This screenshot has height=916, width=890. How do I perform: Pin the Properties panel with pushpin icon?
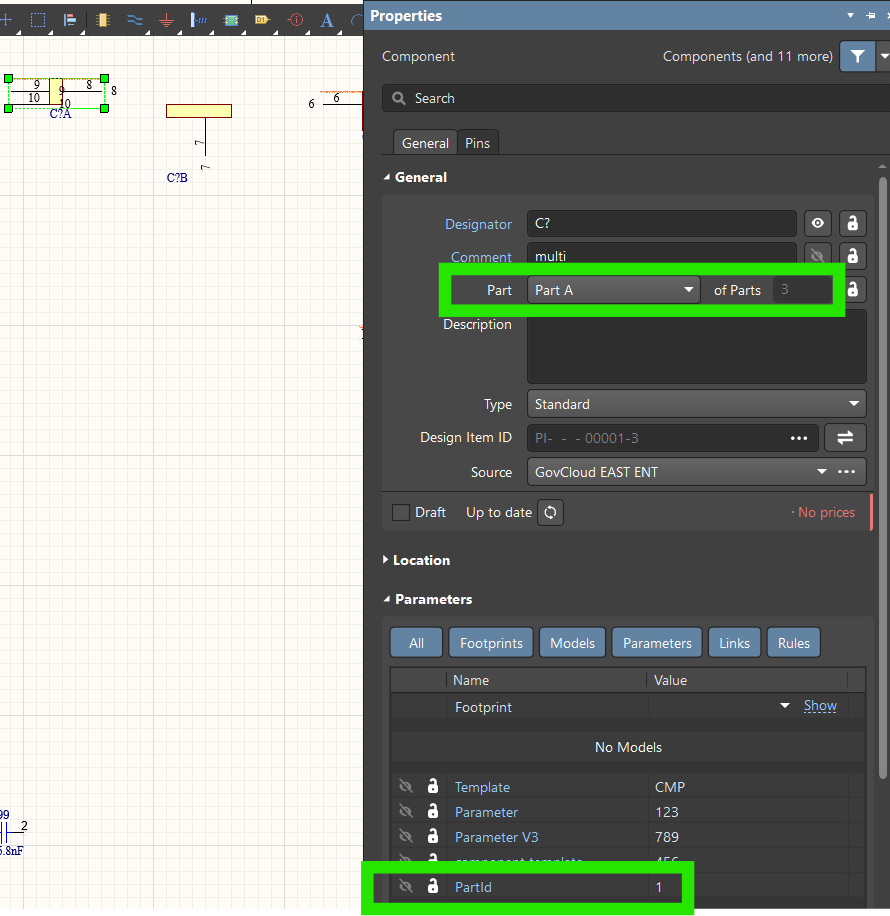(871, 16)
